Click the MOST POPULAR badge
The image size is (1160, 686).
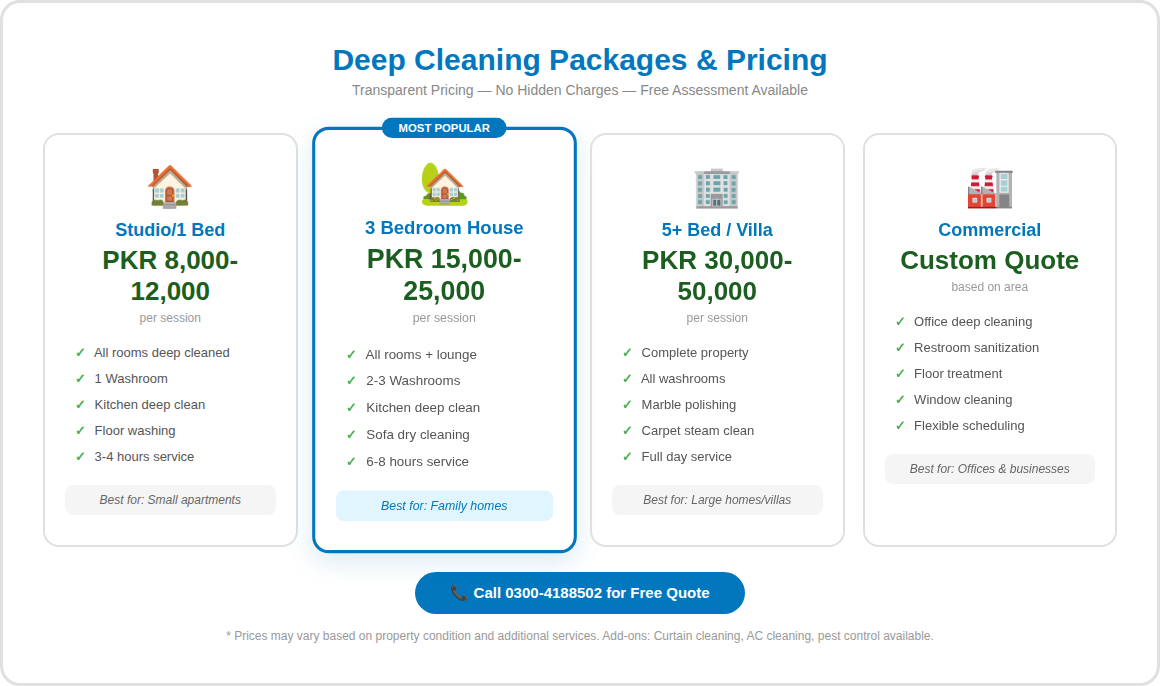(x=444, y=127)
